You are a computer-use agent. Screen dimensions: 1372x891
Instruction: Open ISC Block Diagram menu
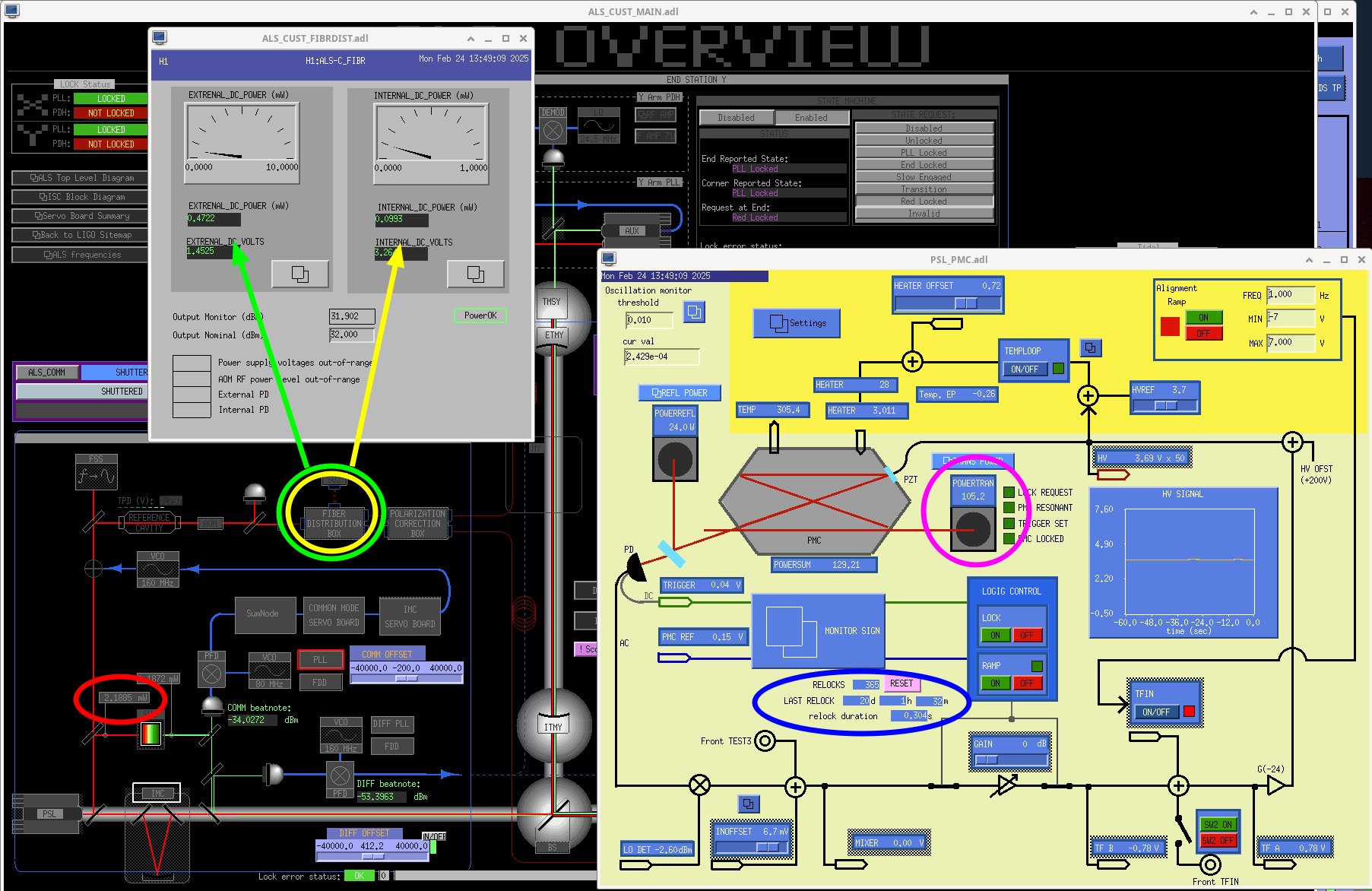[x=81, y=197]
